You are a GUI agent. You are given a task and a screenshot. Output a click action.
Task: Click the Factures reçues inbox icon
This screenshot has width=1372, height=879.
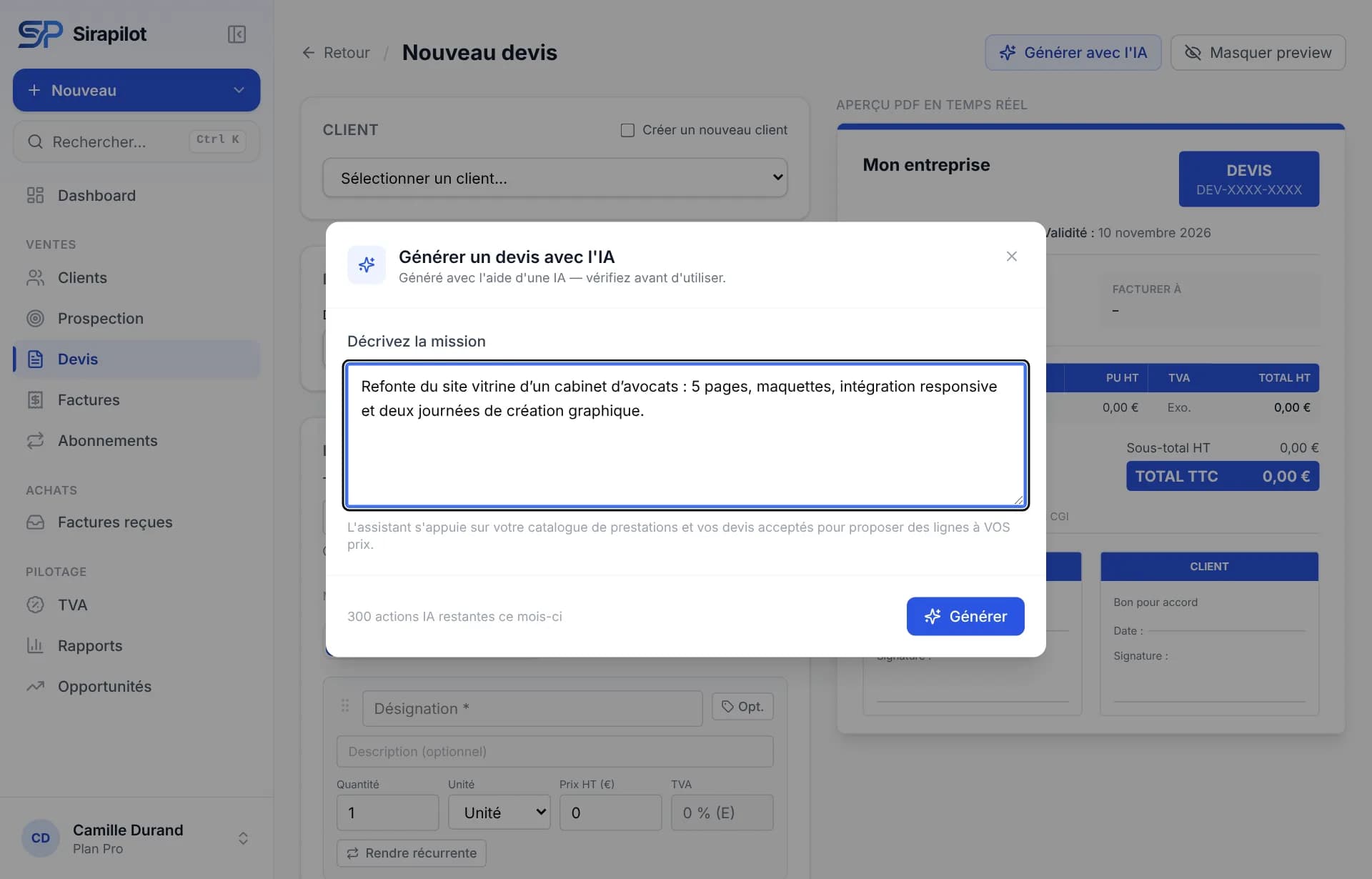point(35,522)
